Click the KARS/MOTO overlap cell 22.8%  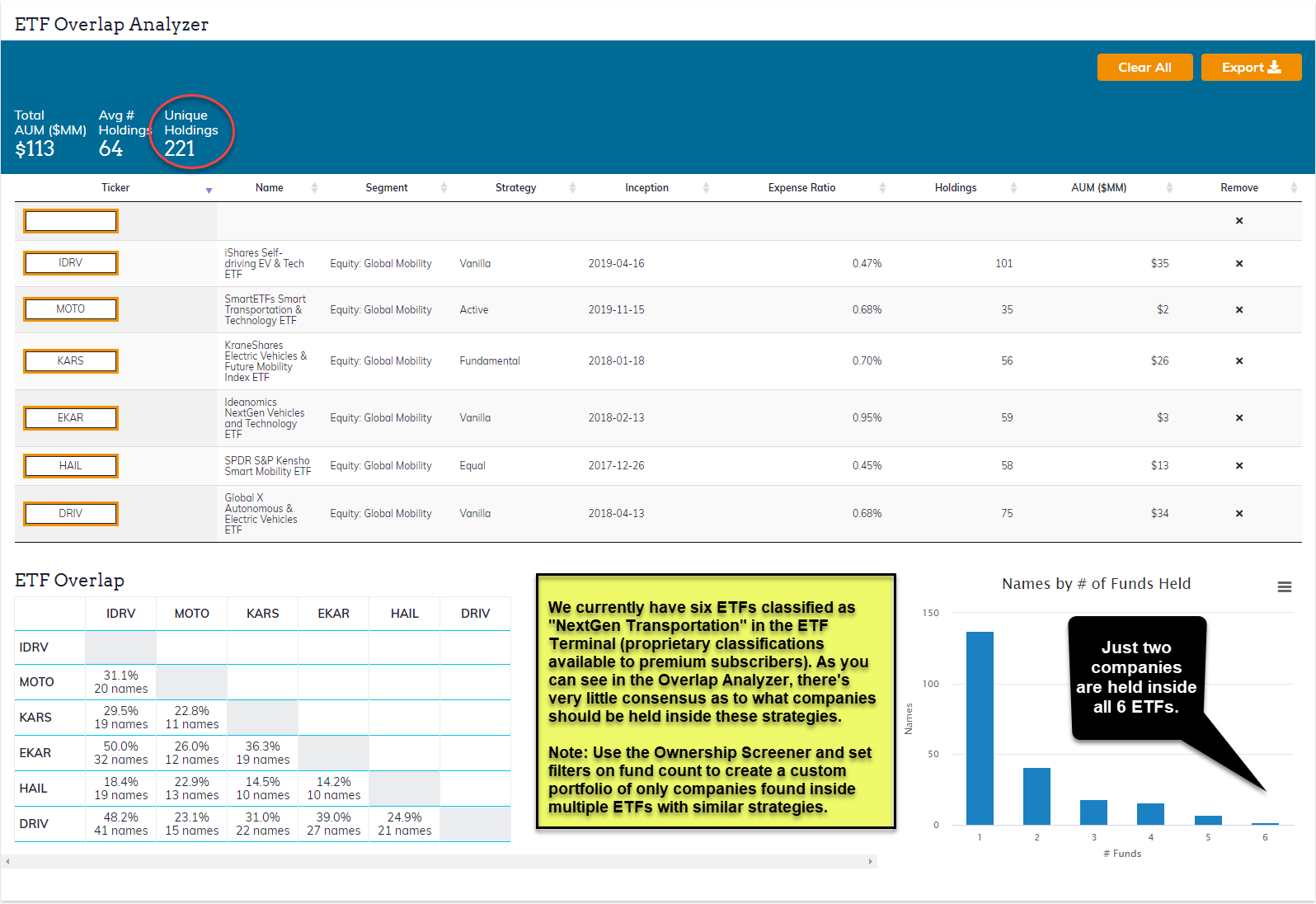click(x=192, y=718)
